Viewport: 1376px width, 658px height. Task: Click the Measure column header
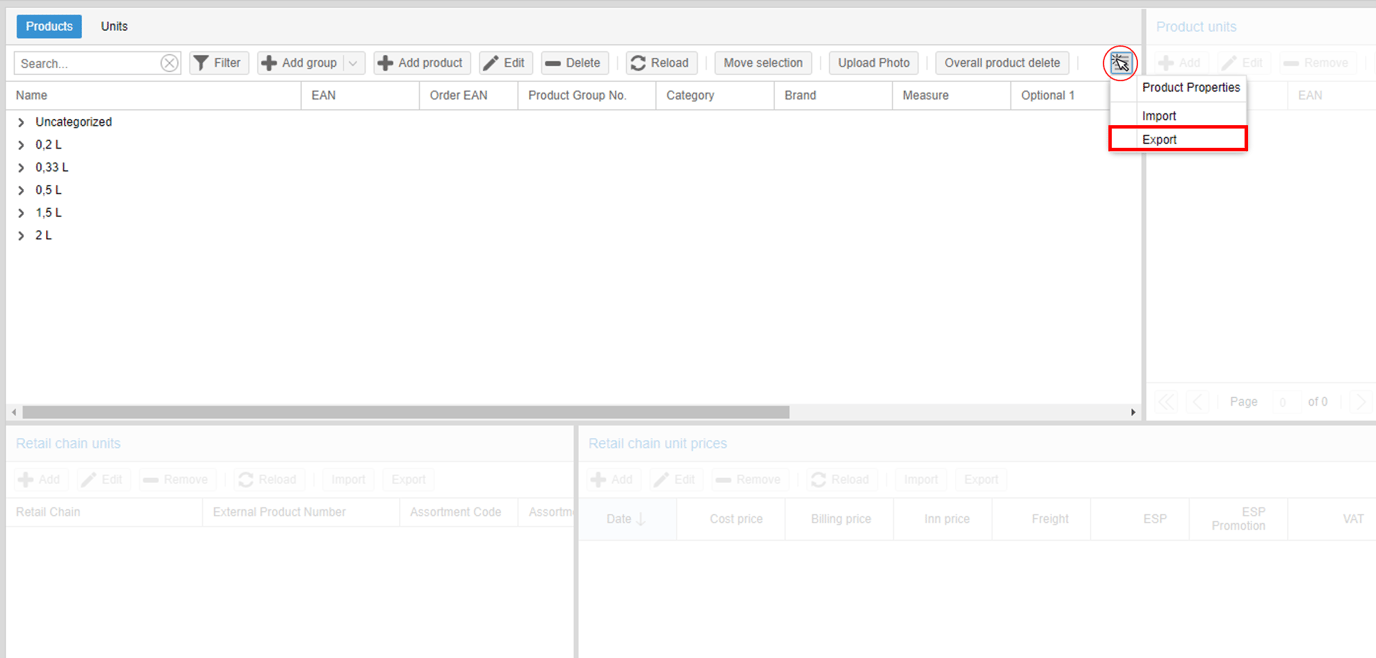[x=951, y=95]
